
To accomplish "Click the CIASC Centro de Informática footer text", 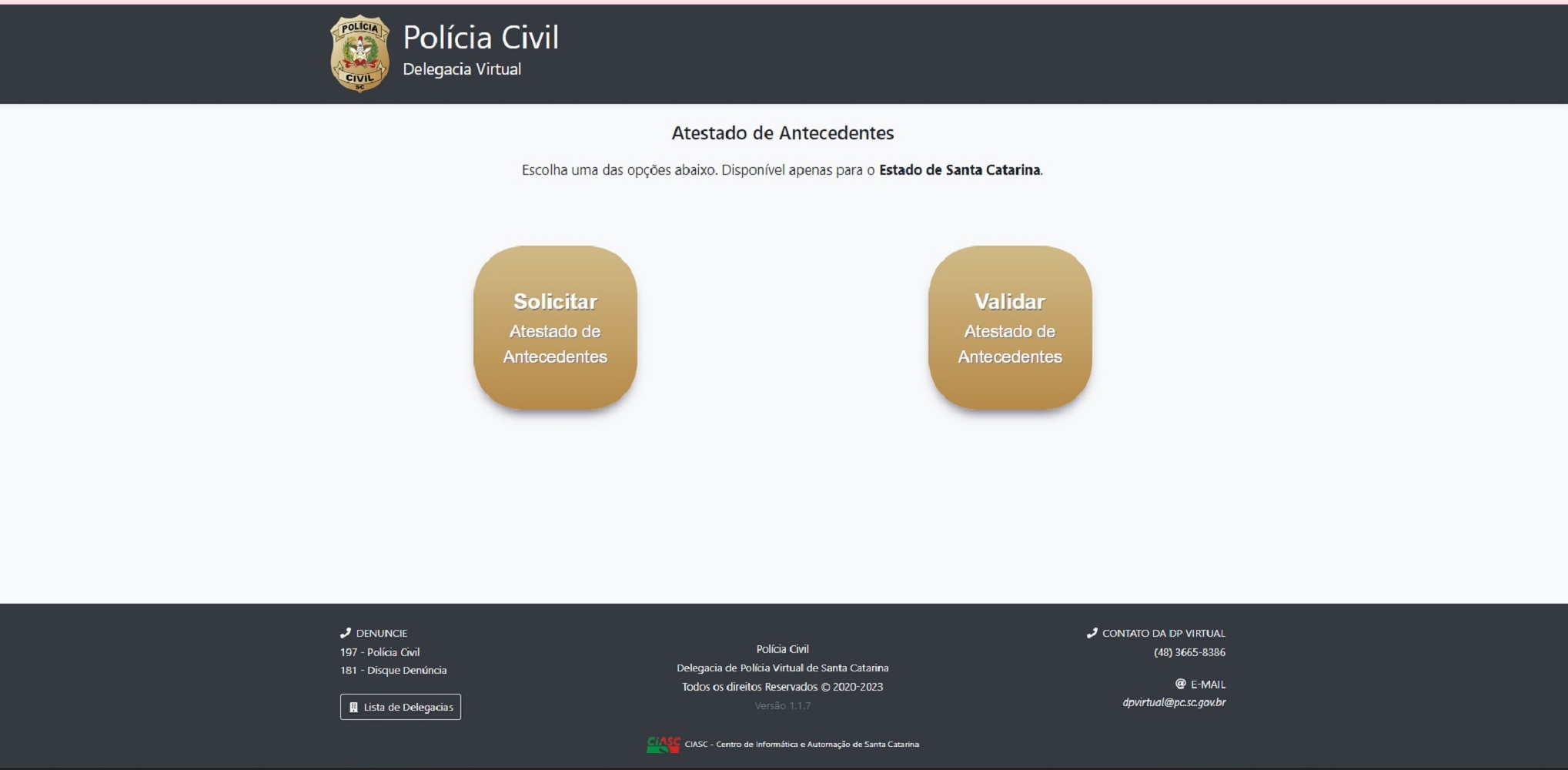I will pos(801,744).
